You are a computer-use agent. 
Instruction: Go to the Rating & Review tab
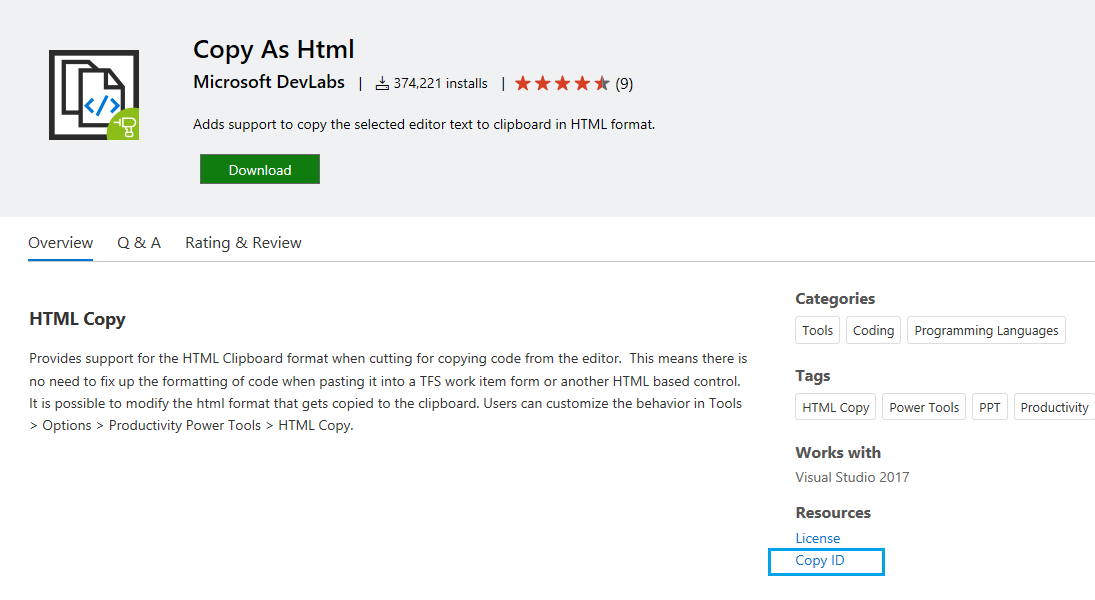point(243,243)
